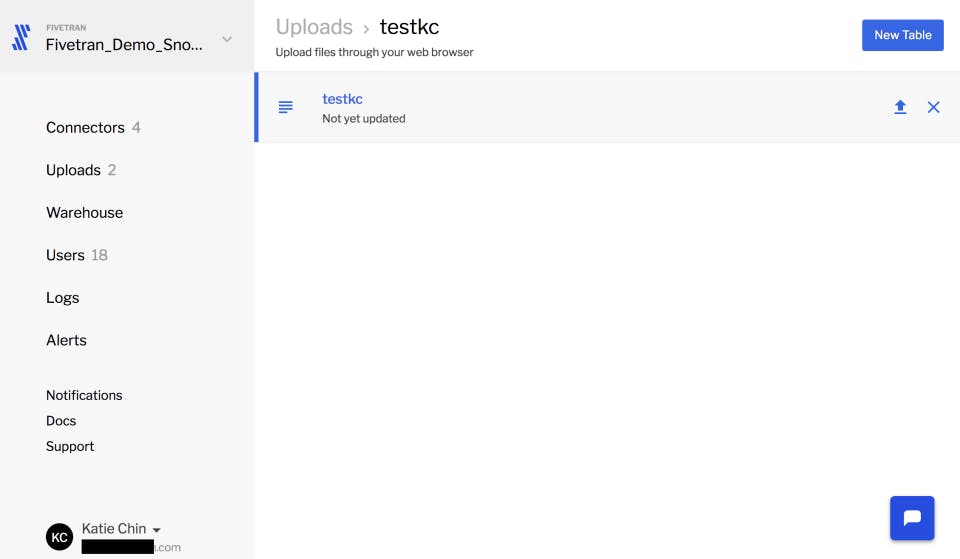Open the Alerts section

click(66, 340)
